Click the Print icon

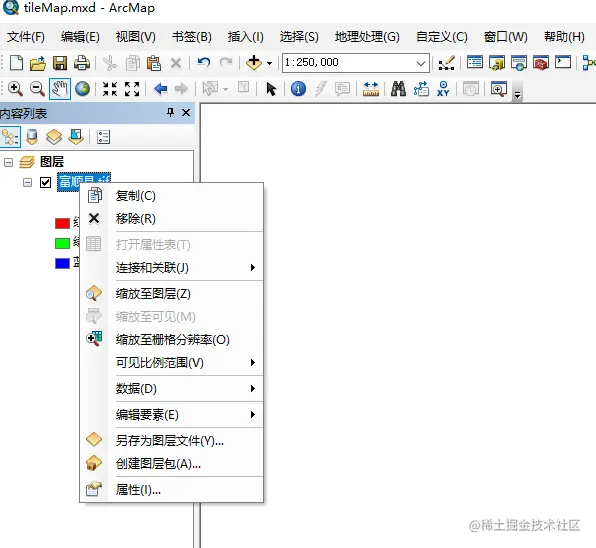tap(82, 63)
